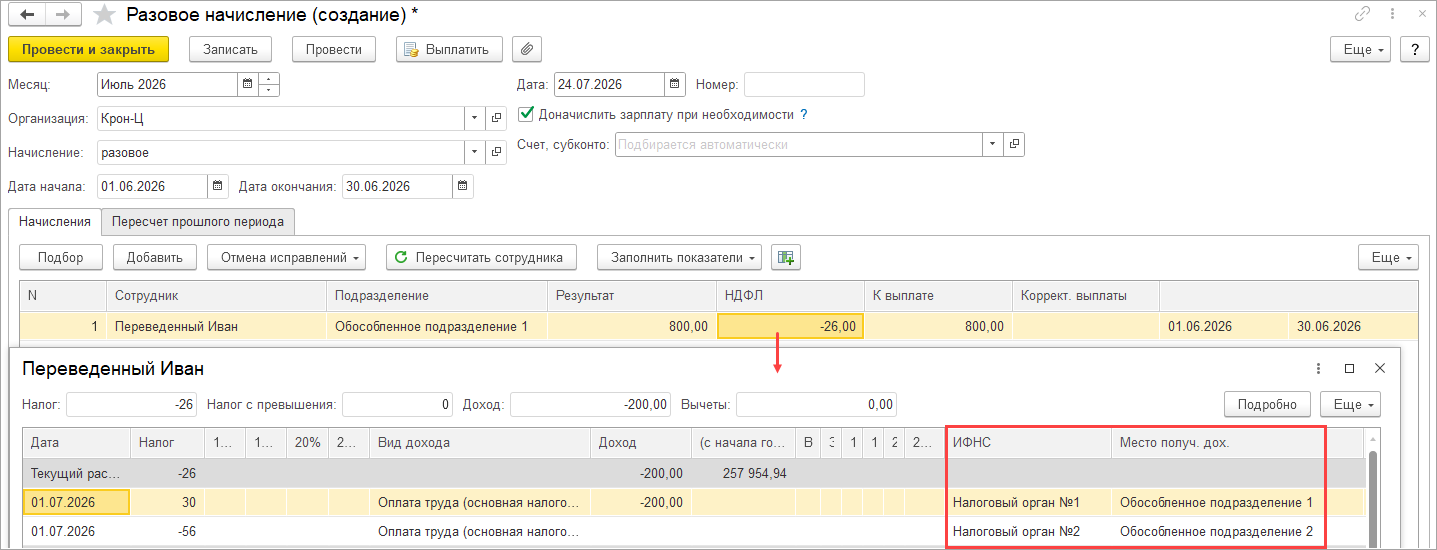Click Провести и закрыть button
This screenshot has width=1437, height=550.
tap(88, 49)
